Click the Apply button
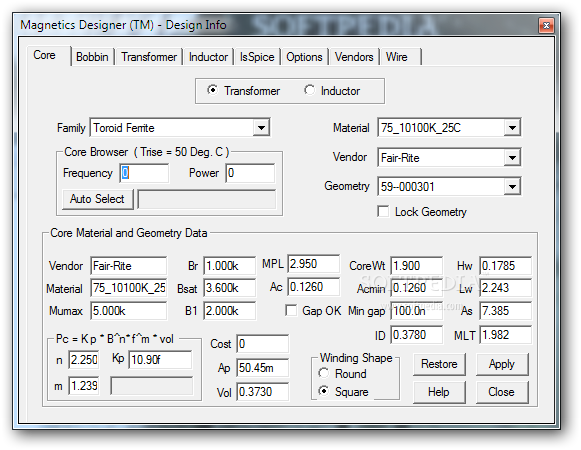Viewport: 581px width, 450px height. point(502,364)
